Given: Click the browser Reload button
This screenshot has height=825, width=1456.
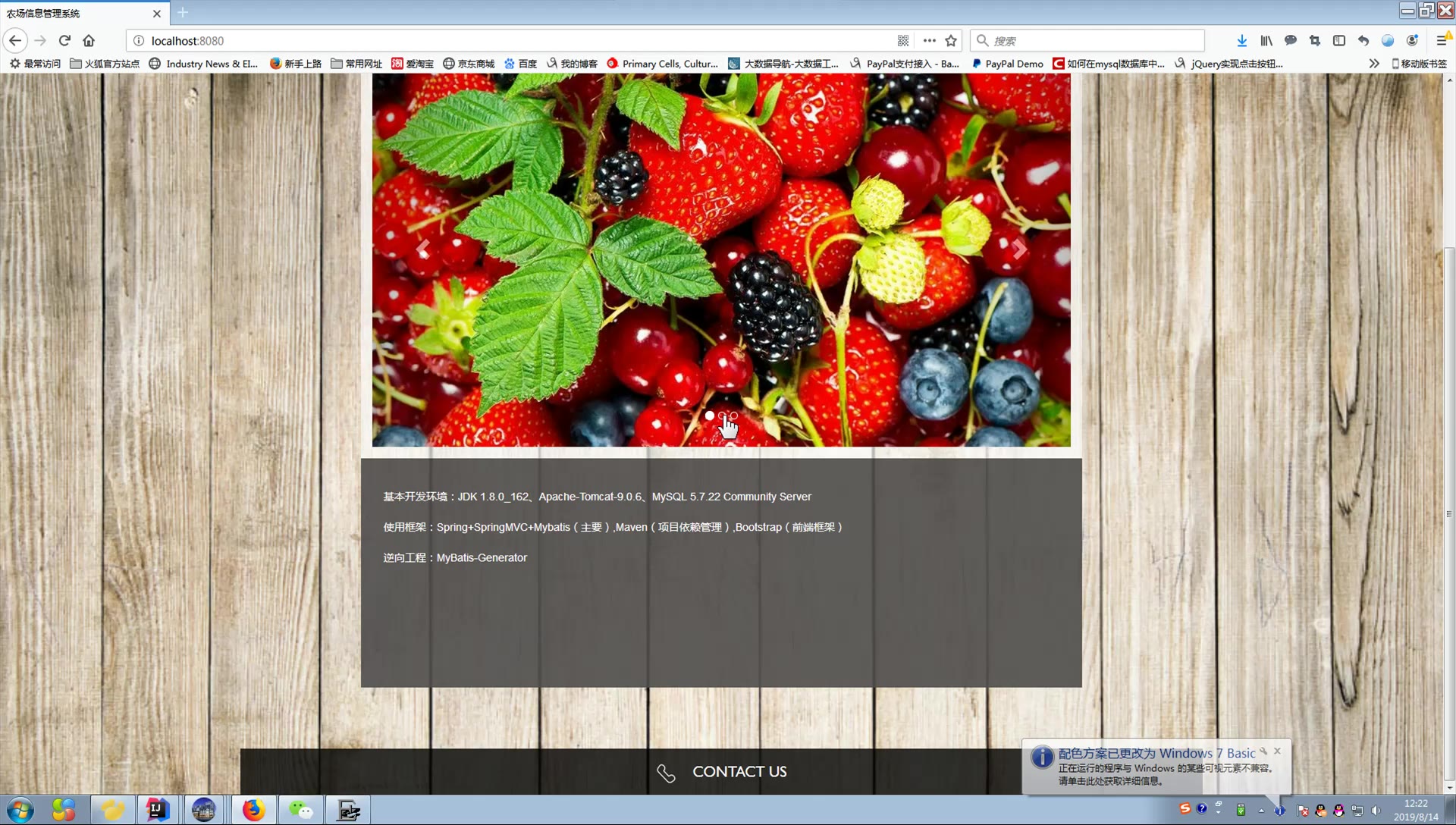Looking at the screenshot, I should [64, 41].
